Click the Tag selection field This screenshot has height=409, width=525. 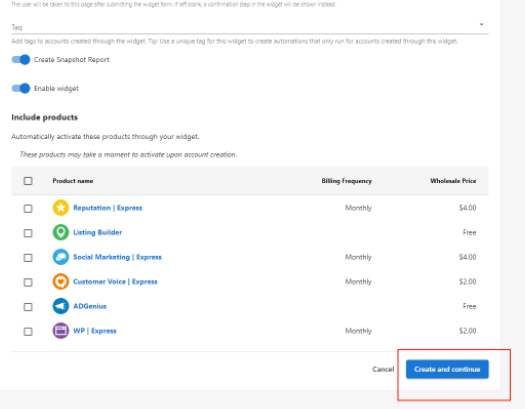click(250, 27)
